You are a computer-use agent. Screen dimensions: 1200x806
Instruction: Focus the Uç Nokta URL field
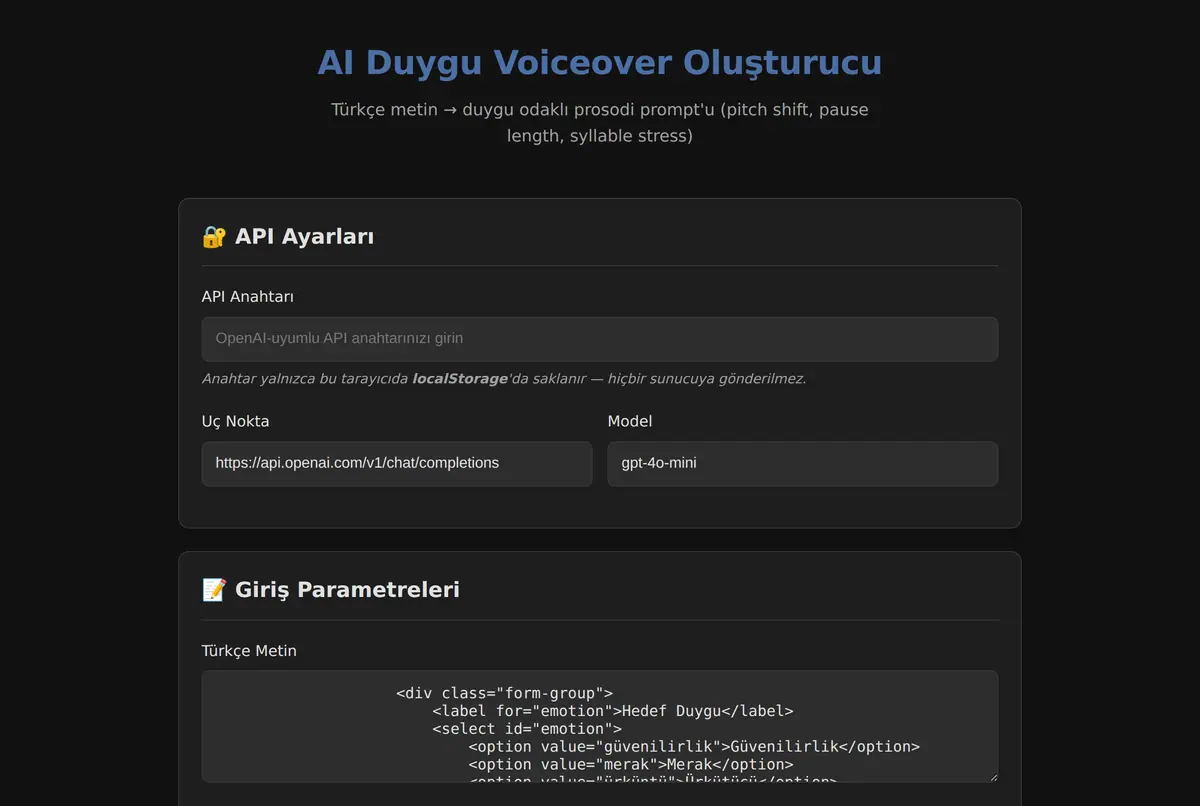(397, 464)
